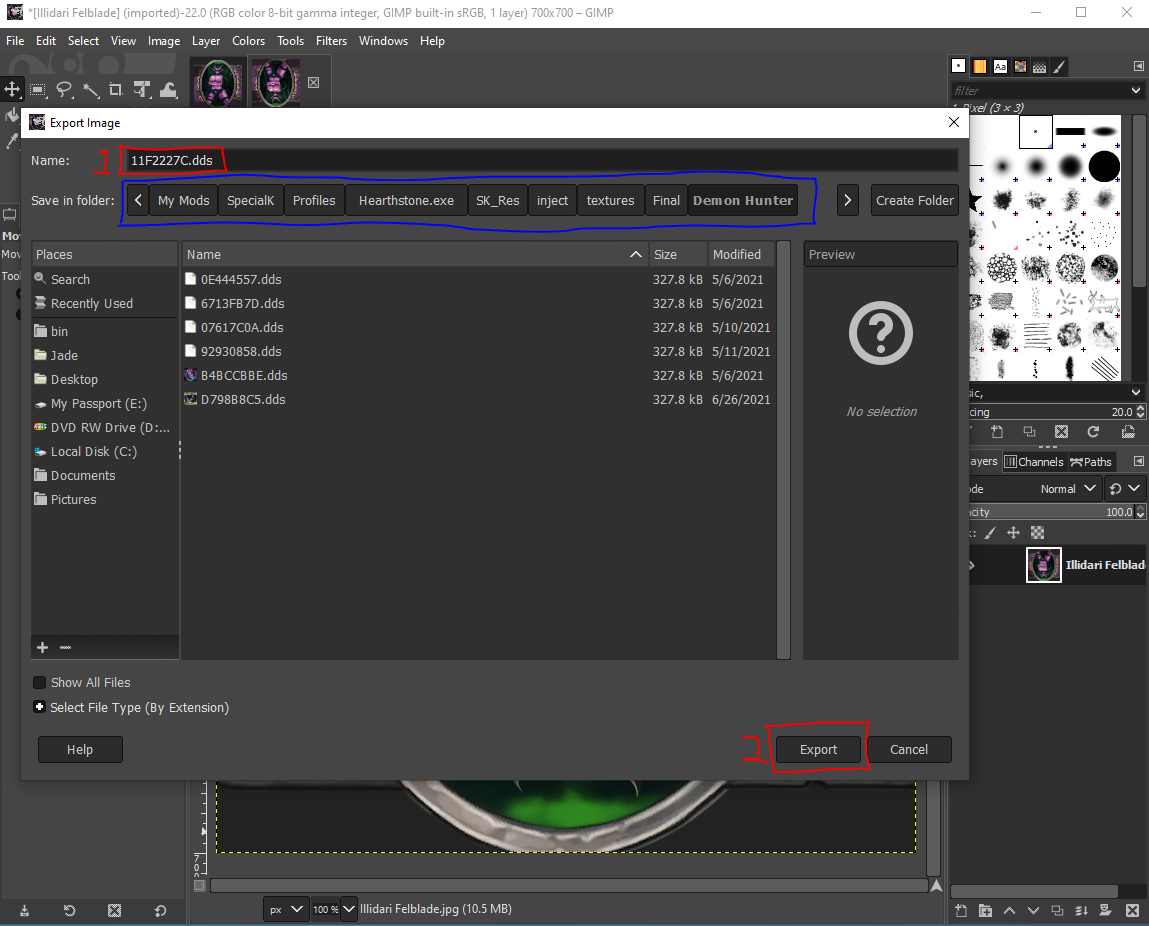The image size is (1149, 926).
Task: Open the brushes filter dropdown
Action: click(x=1136, y=90)
